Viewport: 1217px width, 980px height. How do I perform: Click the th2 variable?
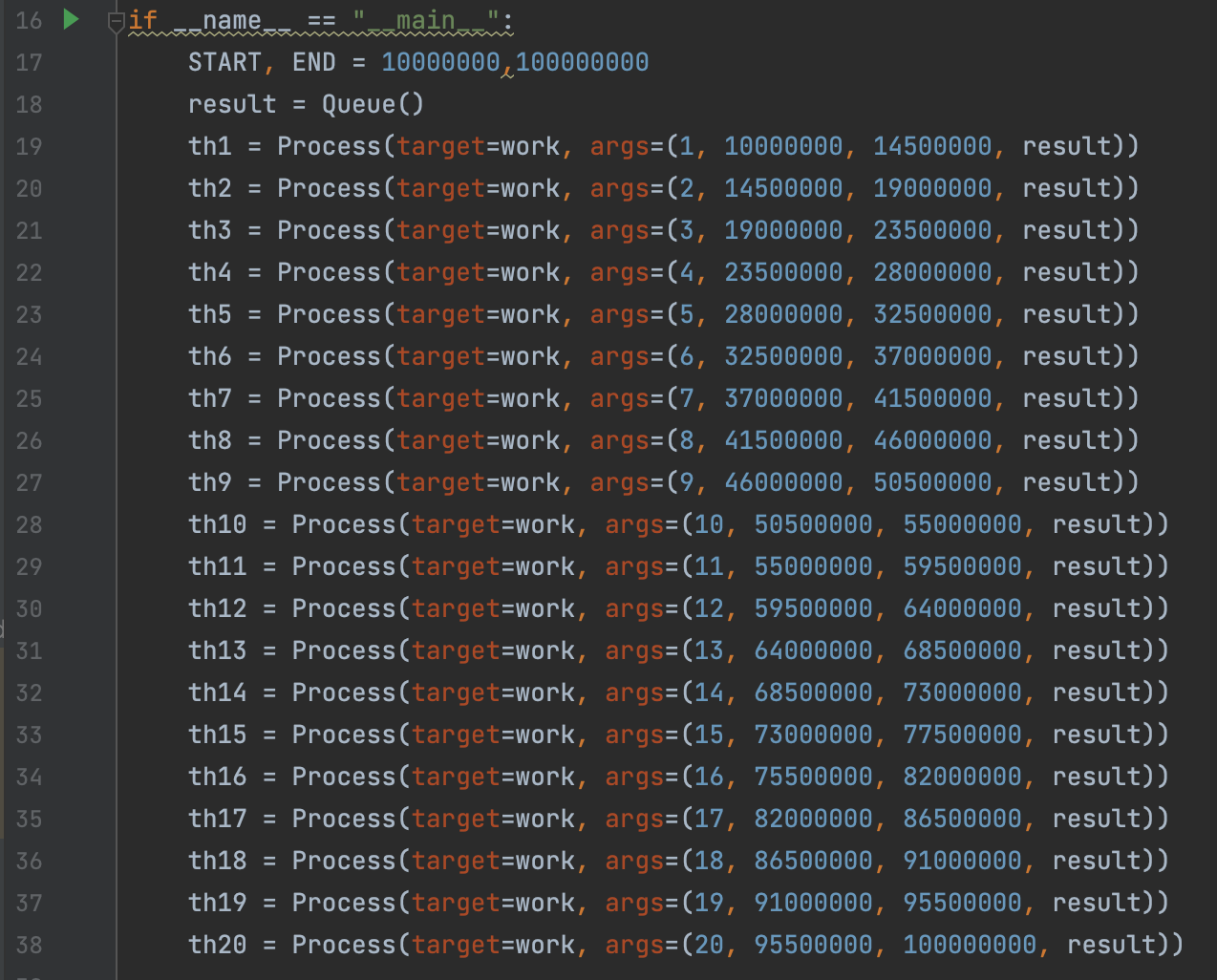pos(210,189)
